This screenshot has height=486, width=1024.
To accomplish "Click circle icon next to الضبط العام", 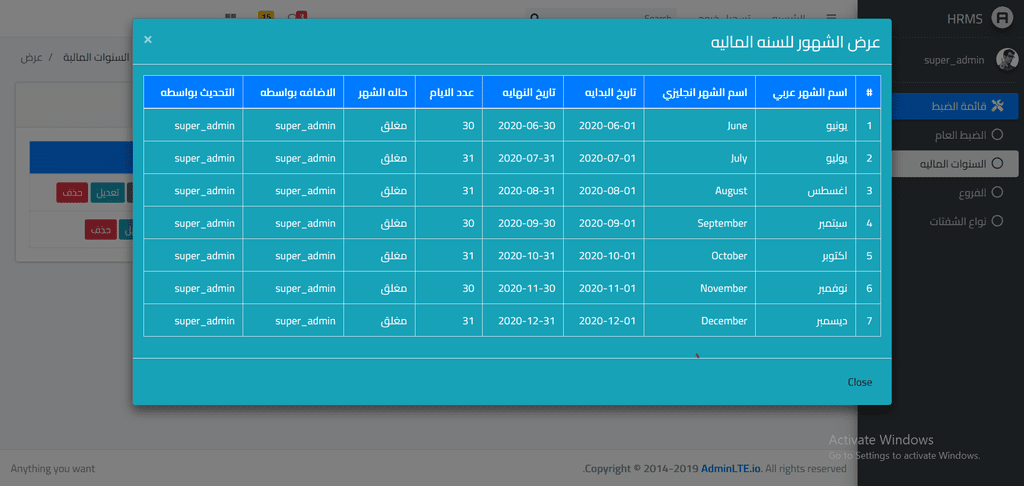I will (997, 135).
